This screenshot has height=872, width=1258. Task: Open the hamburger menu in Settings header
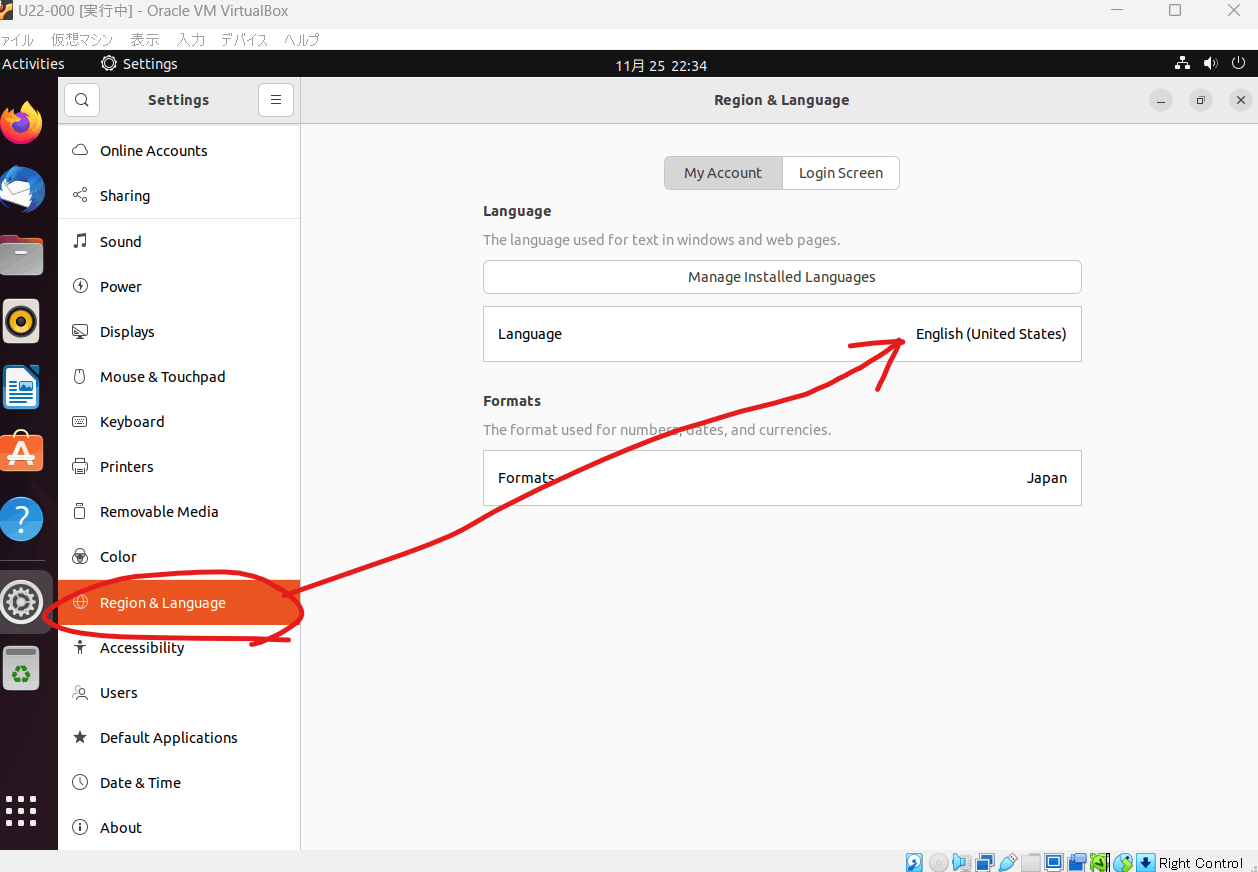pyautogui.click(x=276, y=100)
